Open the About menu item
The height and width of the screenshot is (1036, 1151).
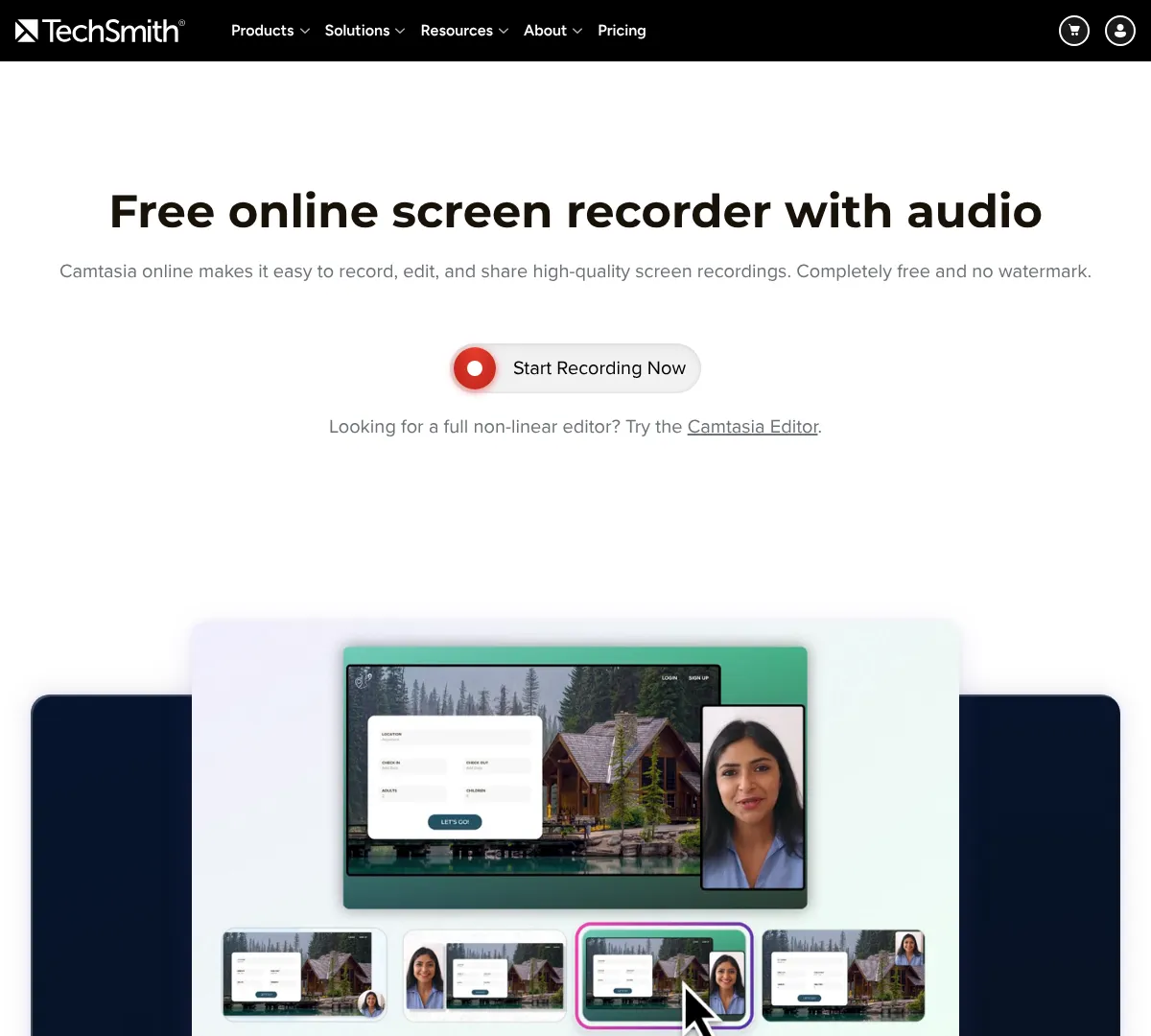pos(545,31)
